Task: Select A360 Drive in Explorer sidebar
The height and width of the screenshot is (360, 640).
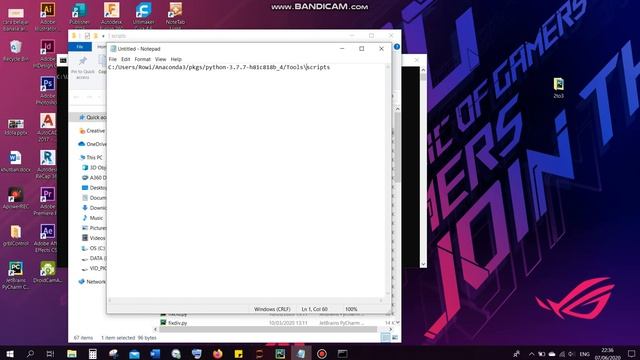Action: click(94, 178)
